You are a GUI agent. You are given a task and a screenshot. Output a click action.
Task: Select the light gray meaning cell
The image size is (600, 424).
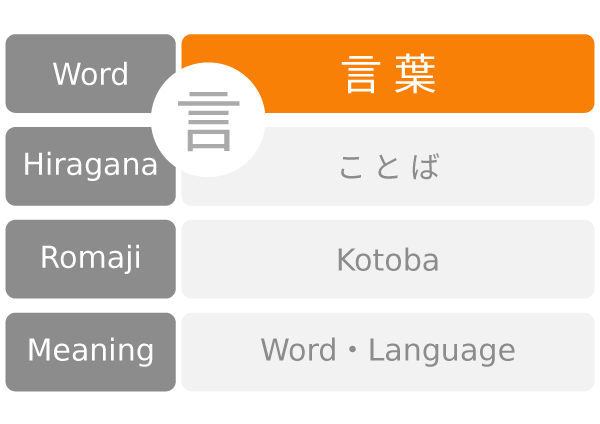coord(560,352)
